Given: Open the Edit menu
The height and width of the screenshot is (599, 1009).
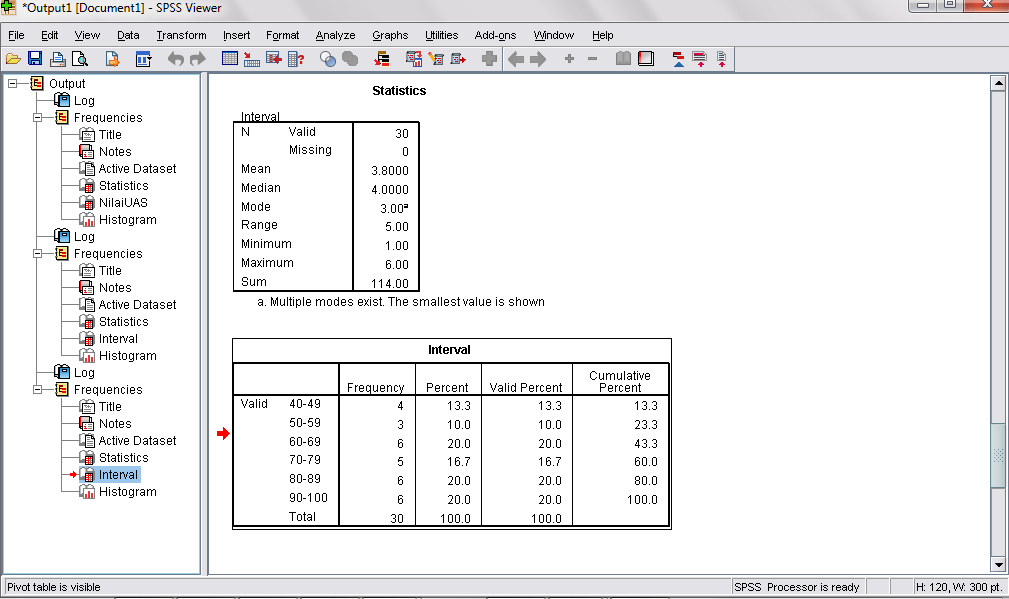Looking at the screenshot, I should 50,35.
